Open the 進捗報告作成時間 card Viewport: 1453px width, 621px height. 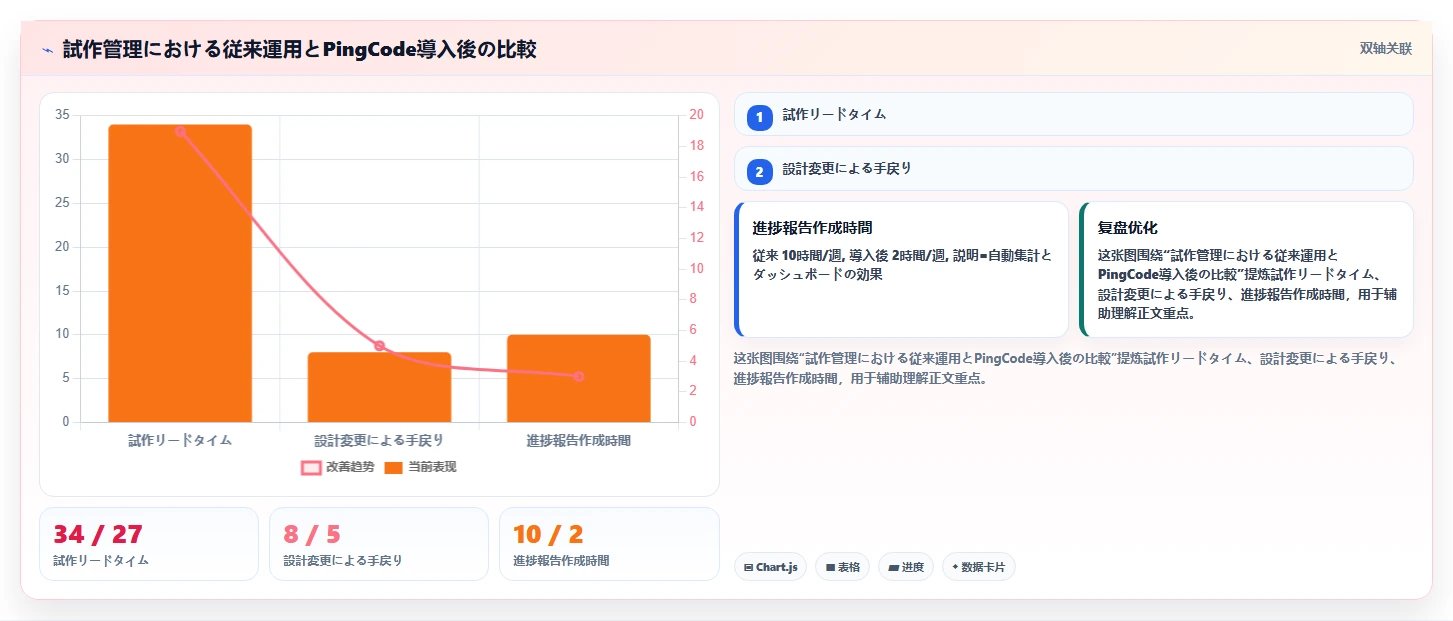point(901,270)
